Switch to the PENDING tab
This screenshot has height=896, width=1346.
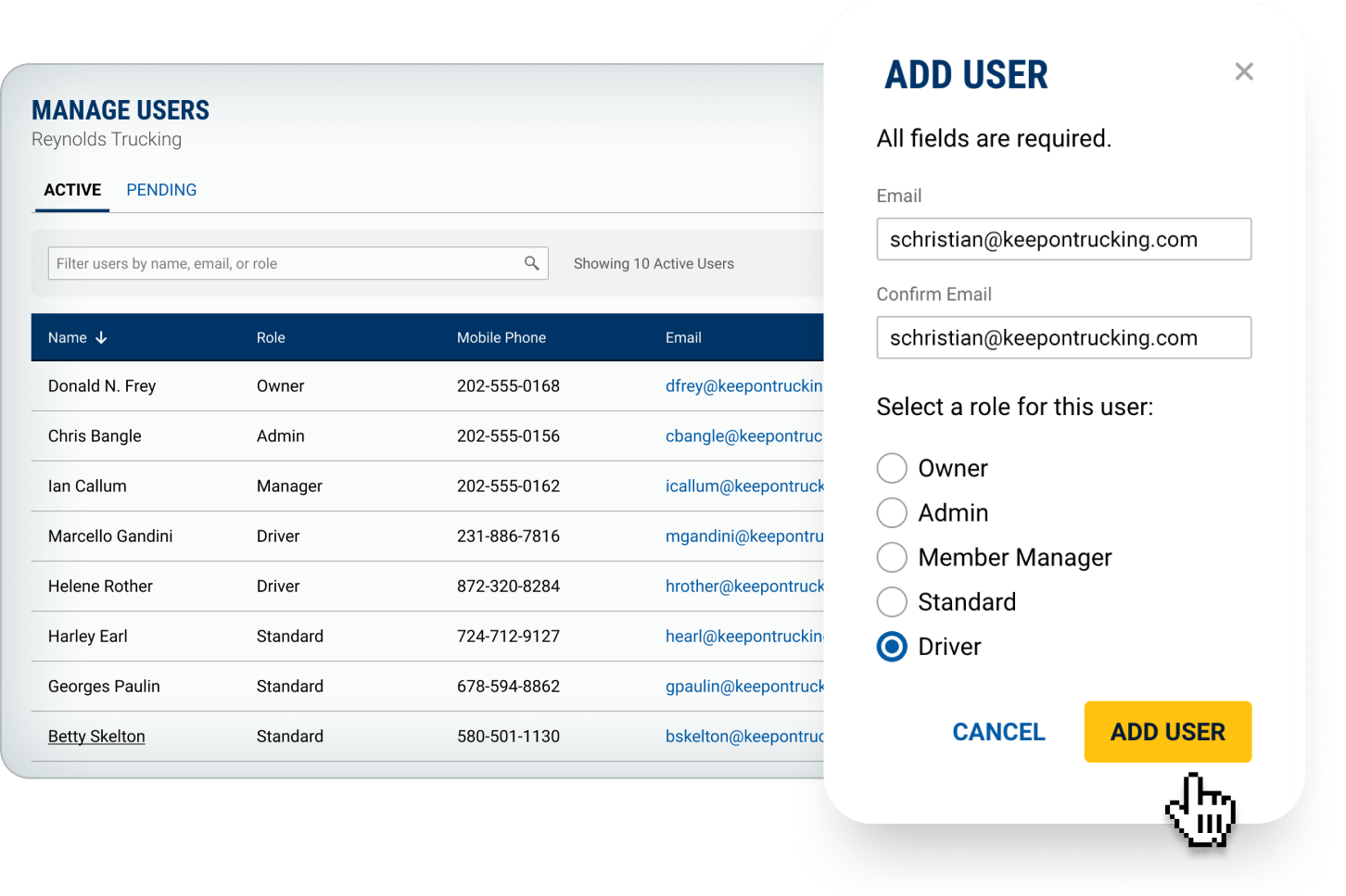tap(161, 189)
